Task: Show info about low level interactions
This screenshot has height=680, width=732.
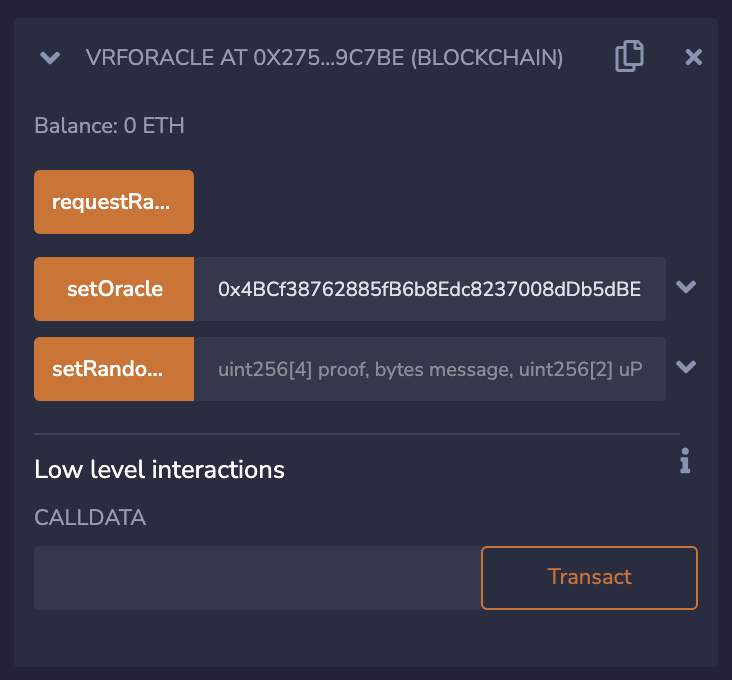Action: pyautogui.click(x=685, y=461)
